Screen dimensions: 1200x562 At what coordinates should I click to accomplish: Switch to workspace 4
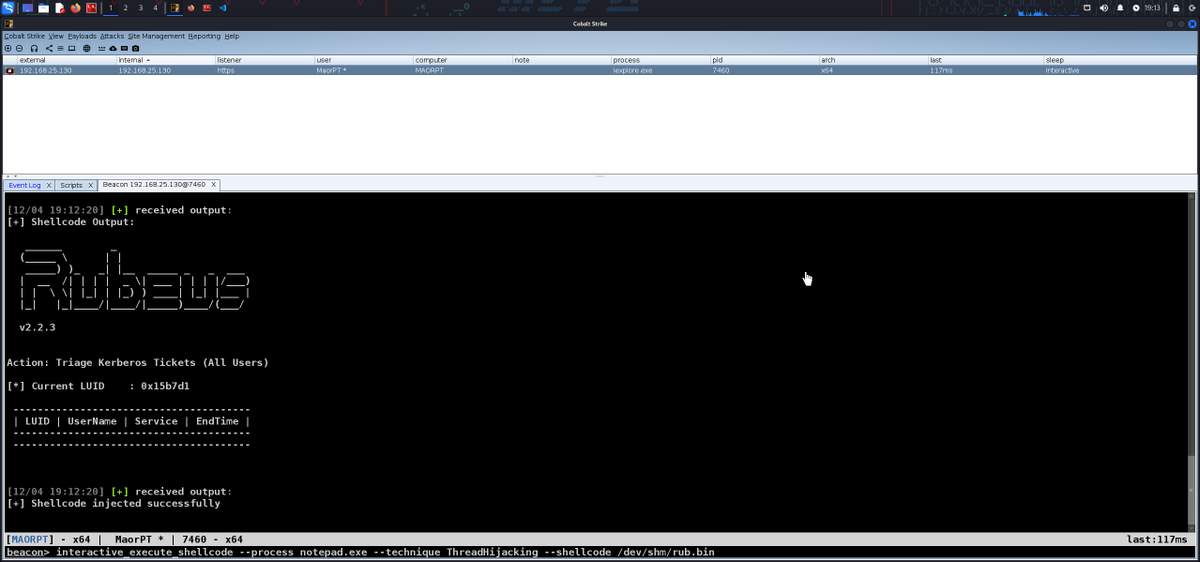click(x=155, y=8)
